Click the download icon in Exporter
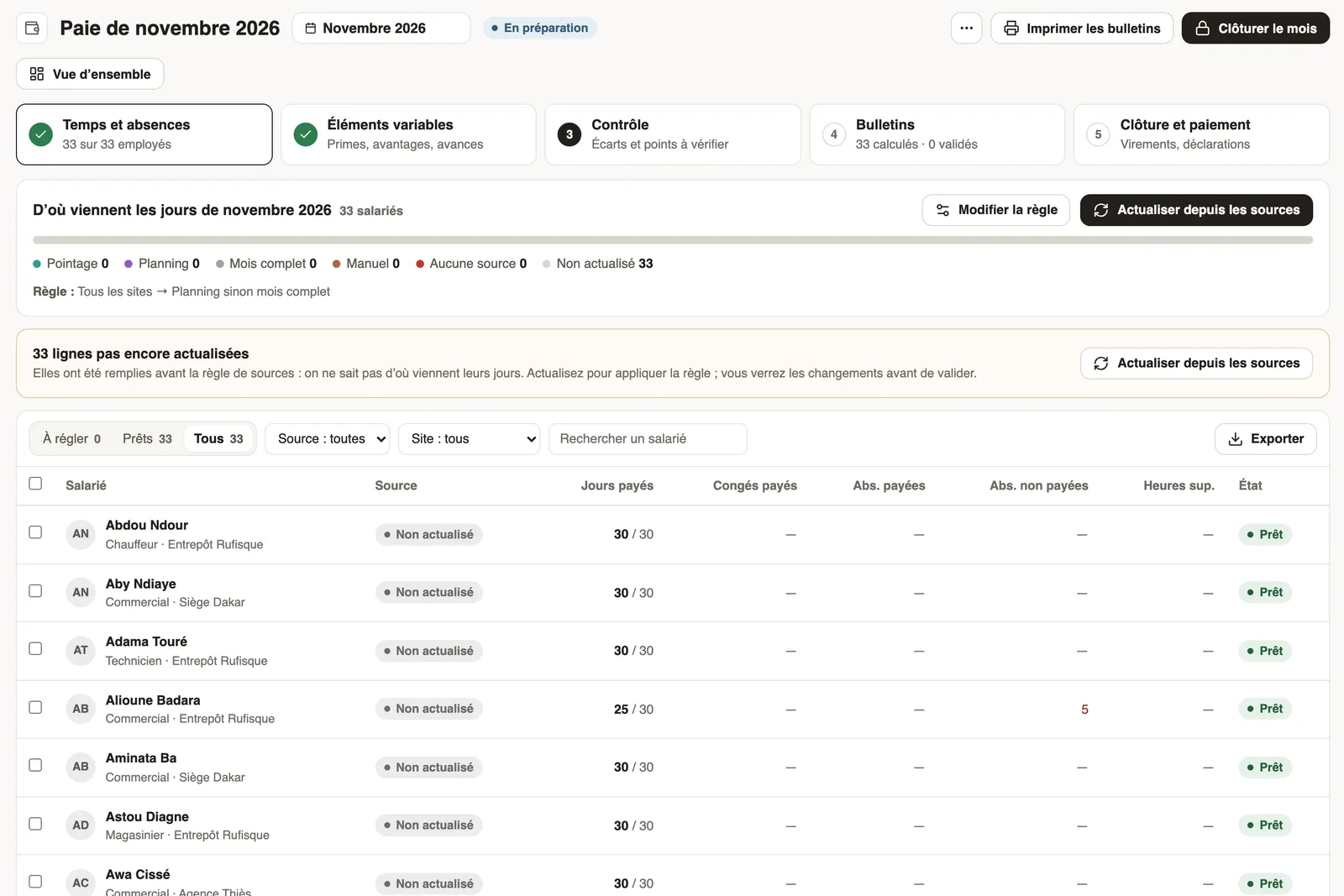This screenshot has height=896, width=1344. click(x=1236, y=439)
